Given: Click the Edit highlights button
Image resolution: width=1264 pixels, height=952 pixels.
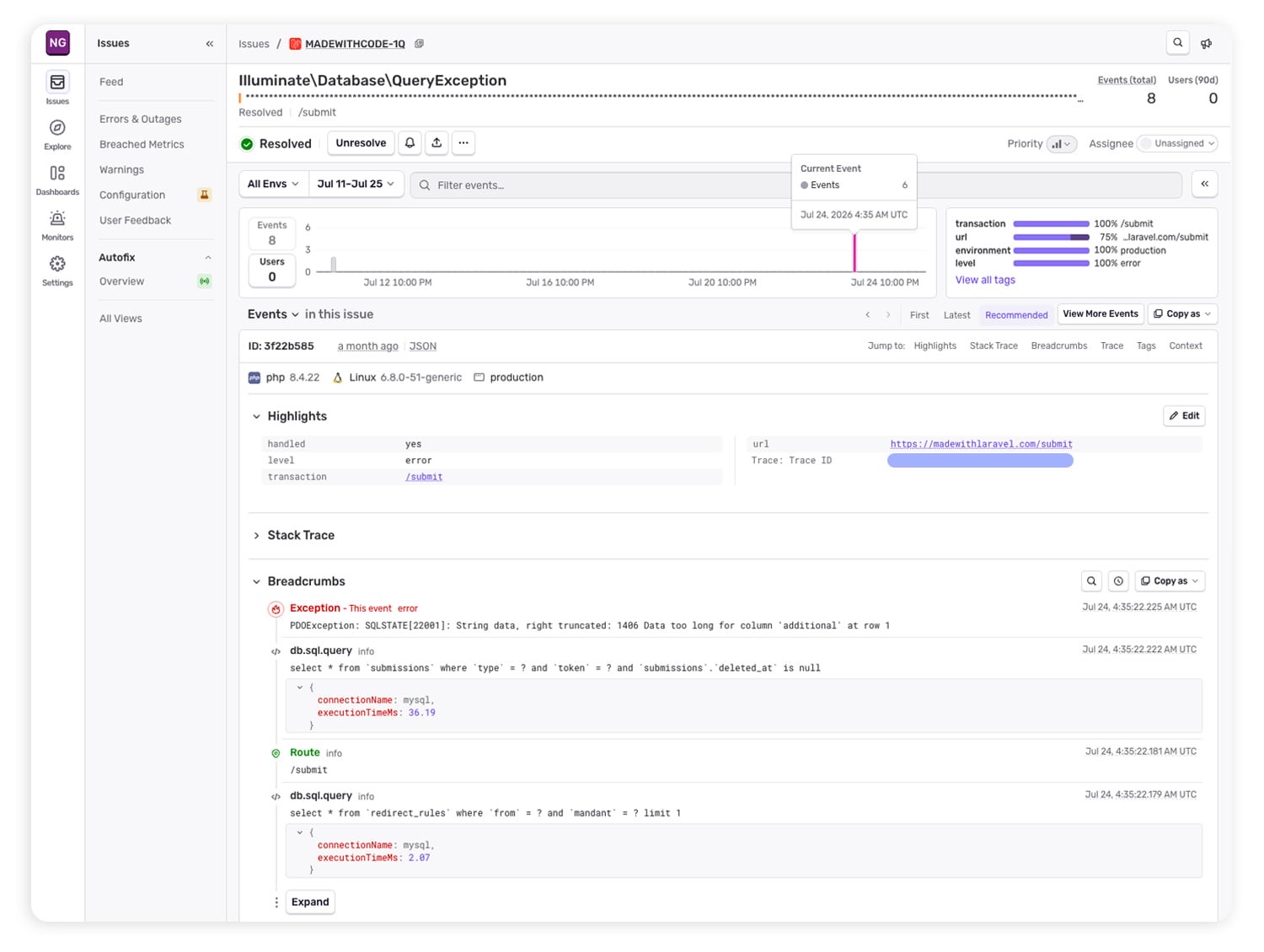Looking at the screenshot, I should point(1184,416).
